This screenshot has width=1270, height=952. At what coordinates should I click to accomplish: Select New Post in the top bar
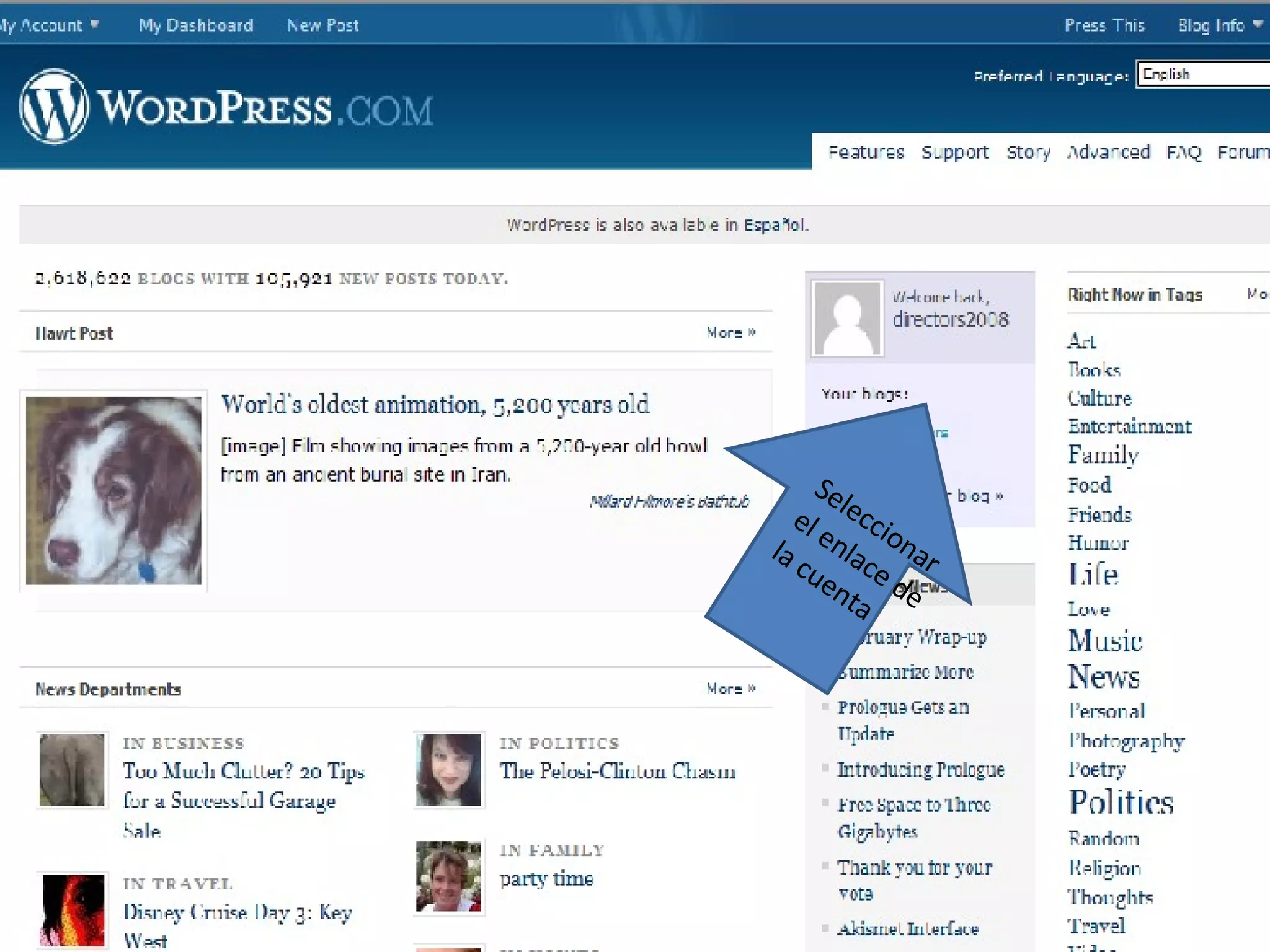coord(323,25)
